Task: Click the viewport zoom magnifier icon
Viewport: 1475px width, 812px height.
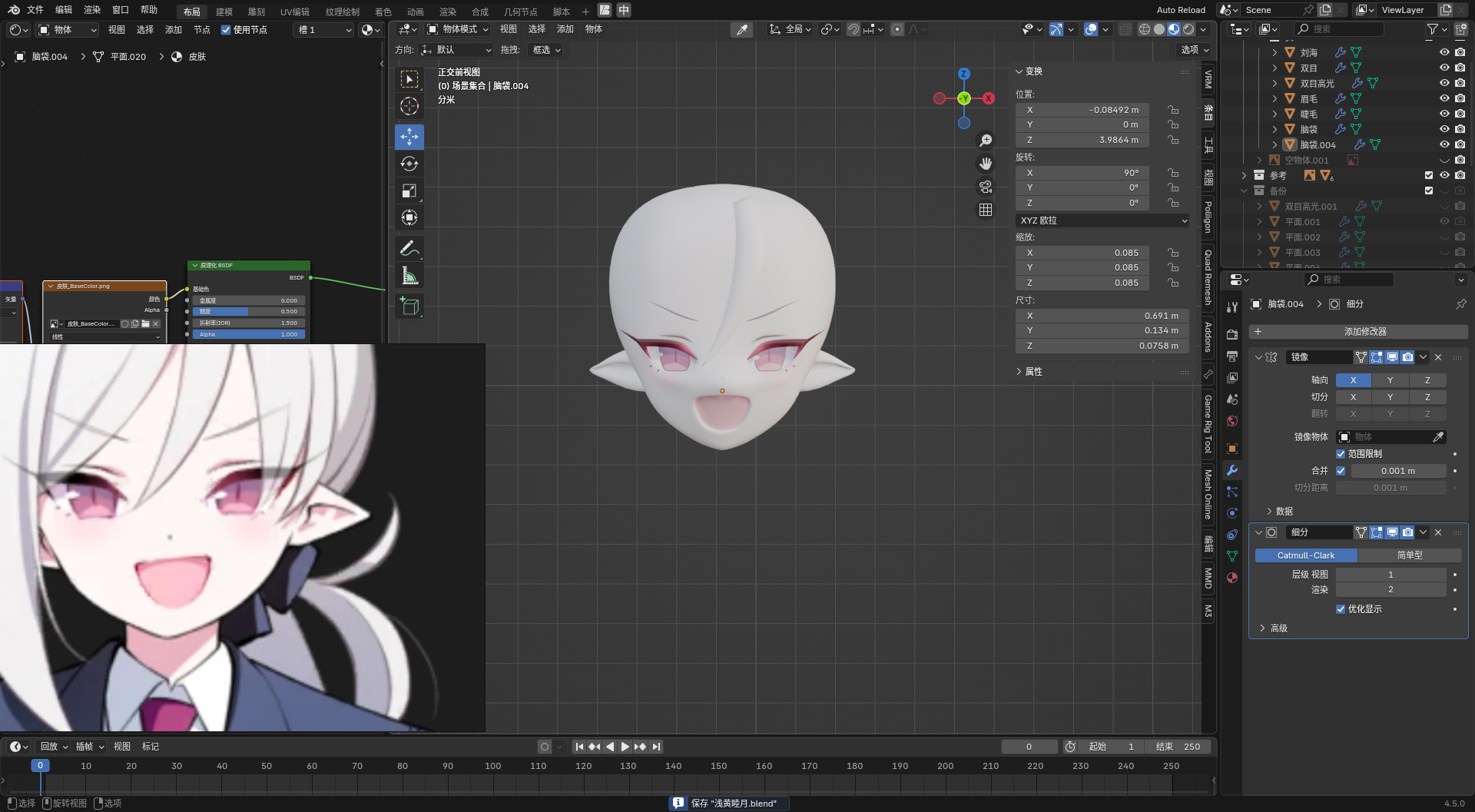Action: [x=986, y=141]
